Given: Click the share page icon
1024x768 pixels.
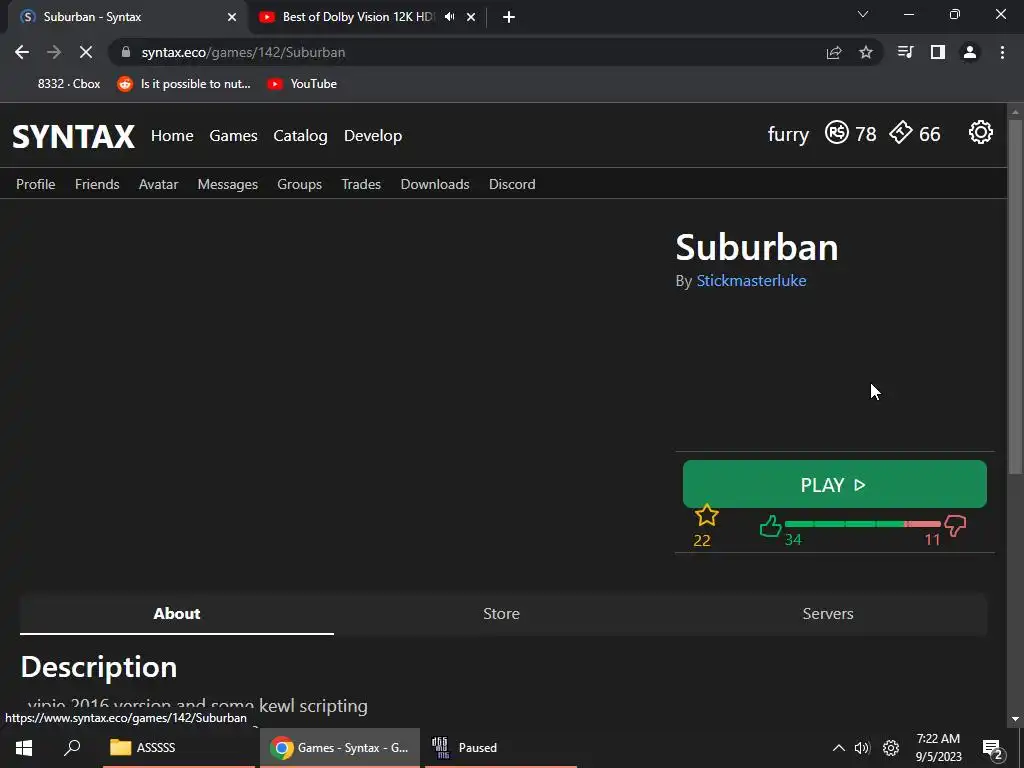Looking at the screenshot, I should [834, 52].
